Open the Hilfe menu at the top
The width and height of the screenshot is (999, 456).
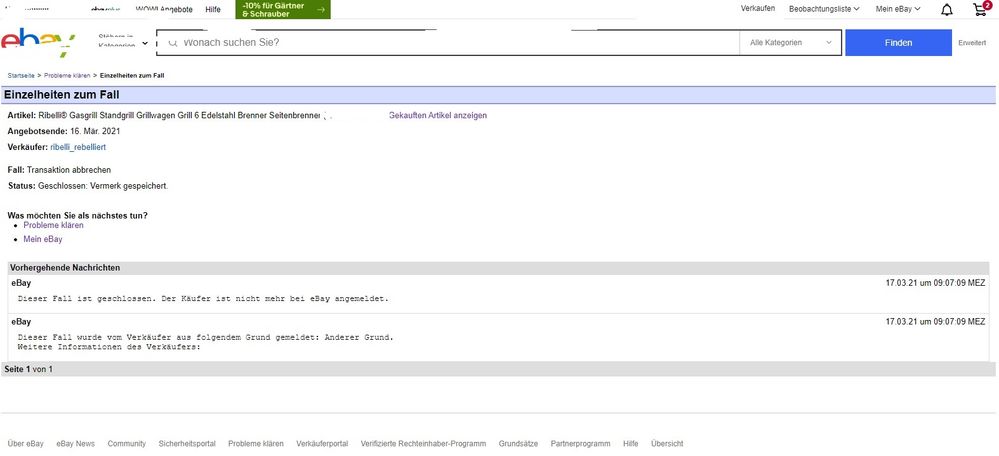click(212, 9)
